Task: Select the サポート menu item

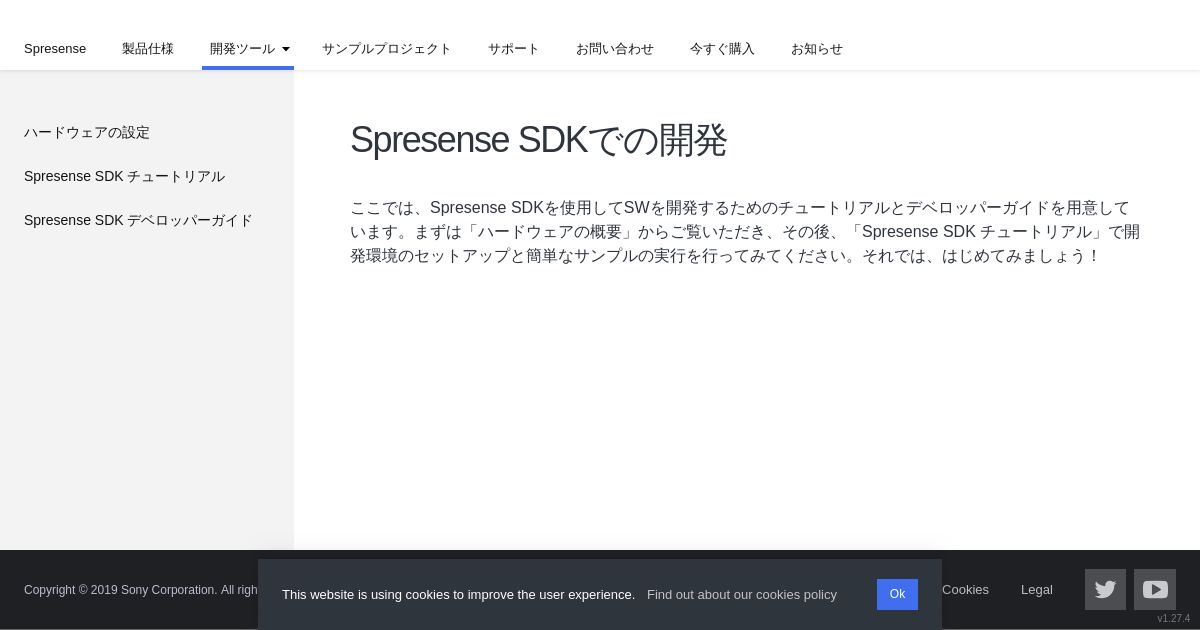Action: (x=514, y=48)
